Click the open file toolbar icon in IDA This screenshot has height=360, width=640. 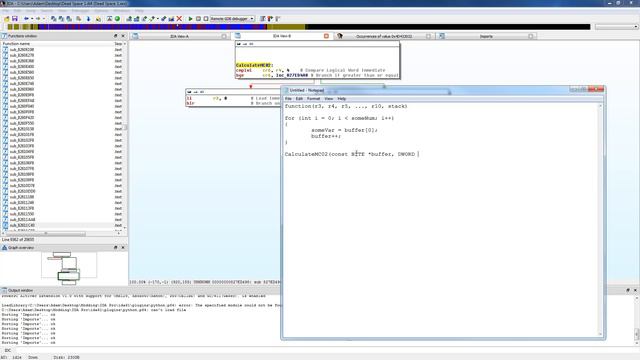tap(7, 19)
